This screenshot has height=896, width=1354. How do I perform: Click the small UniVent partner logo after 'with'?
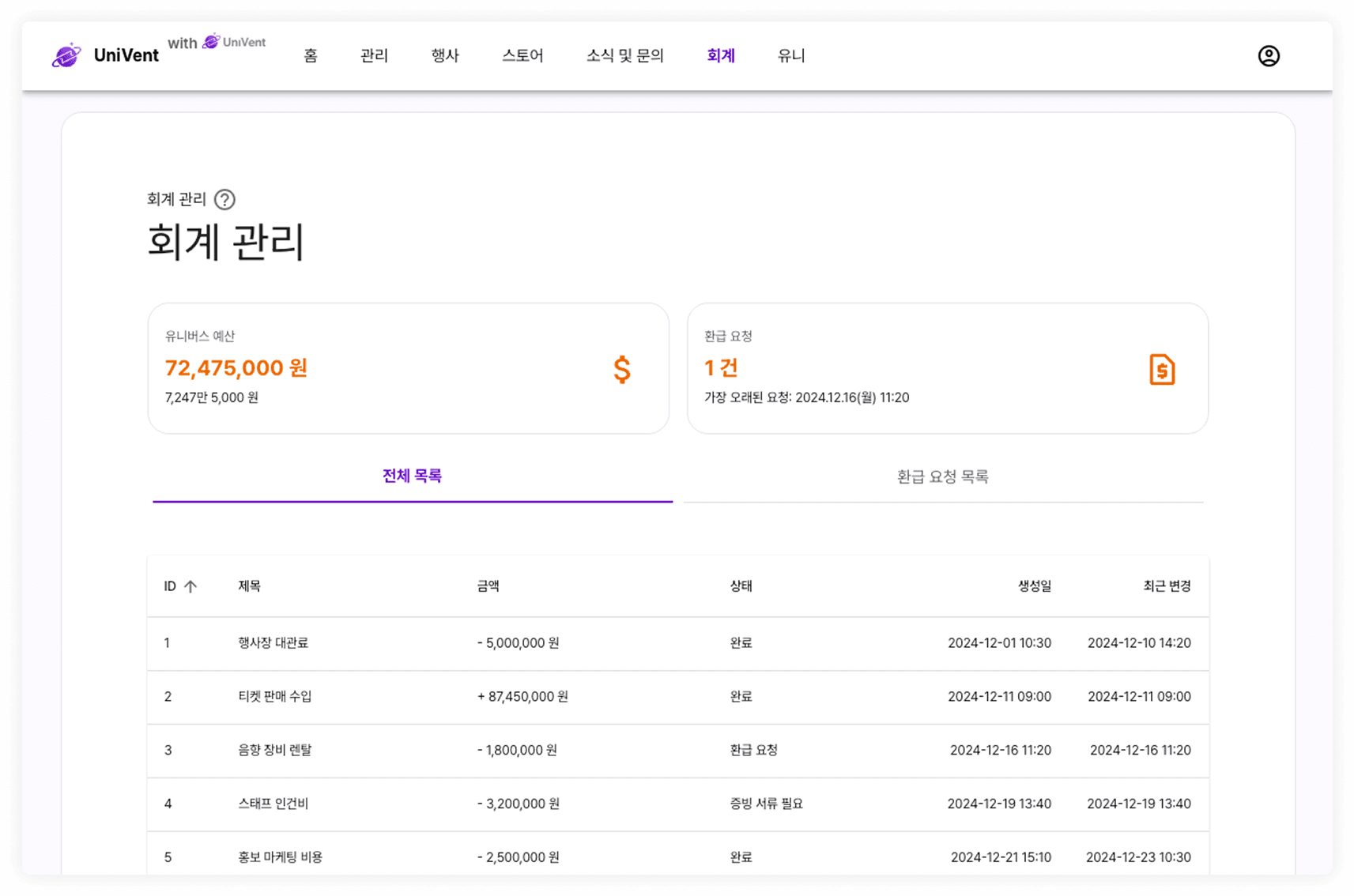tap(234, 42)
